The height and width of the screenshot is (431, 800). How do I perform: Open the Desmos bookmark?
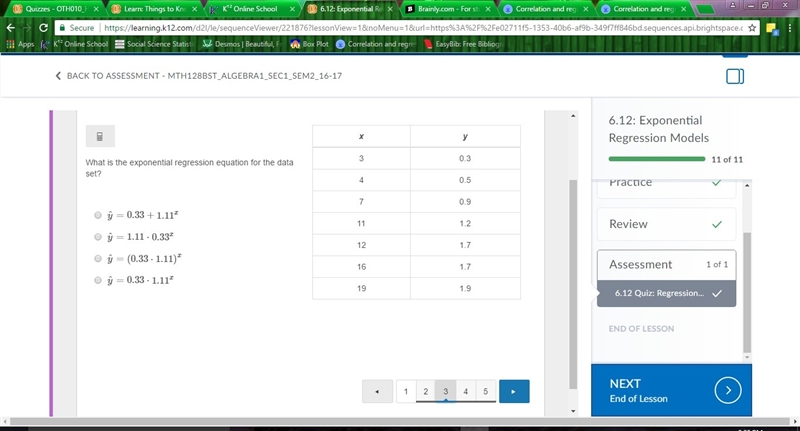pos(241,44)
